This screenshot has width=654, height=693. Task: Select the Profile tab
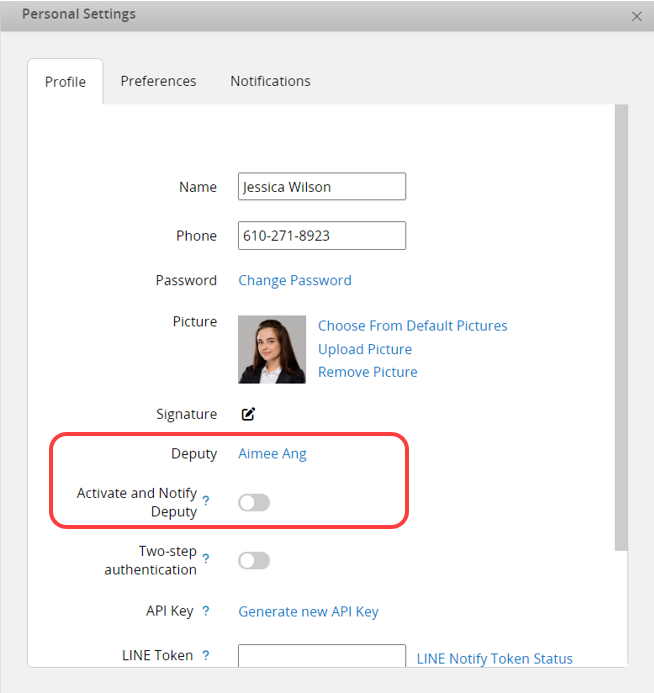[65, 82]
